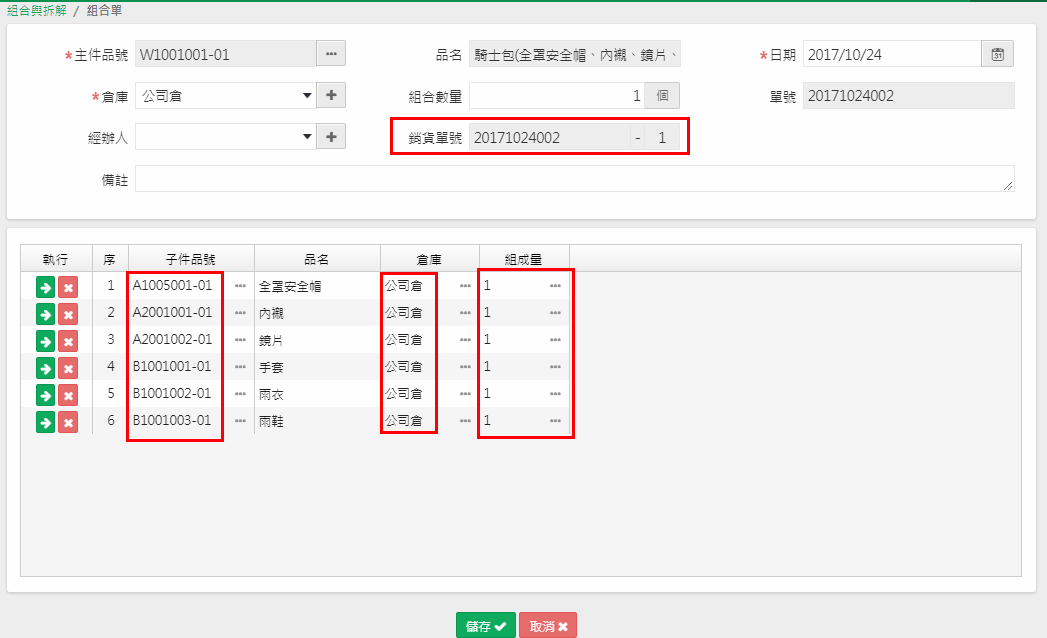Click the 子件品號 column header
Screen dimensions: 1047x638
tap(191, 259)
